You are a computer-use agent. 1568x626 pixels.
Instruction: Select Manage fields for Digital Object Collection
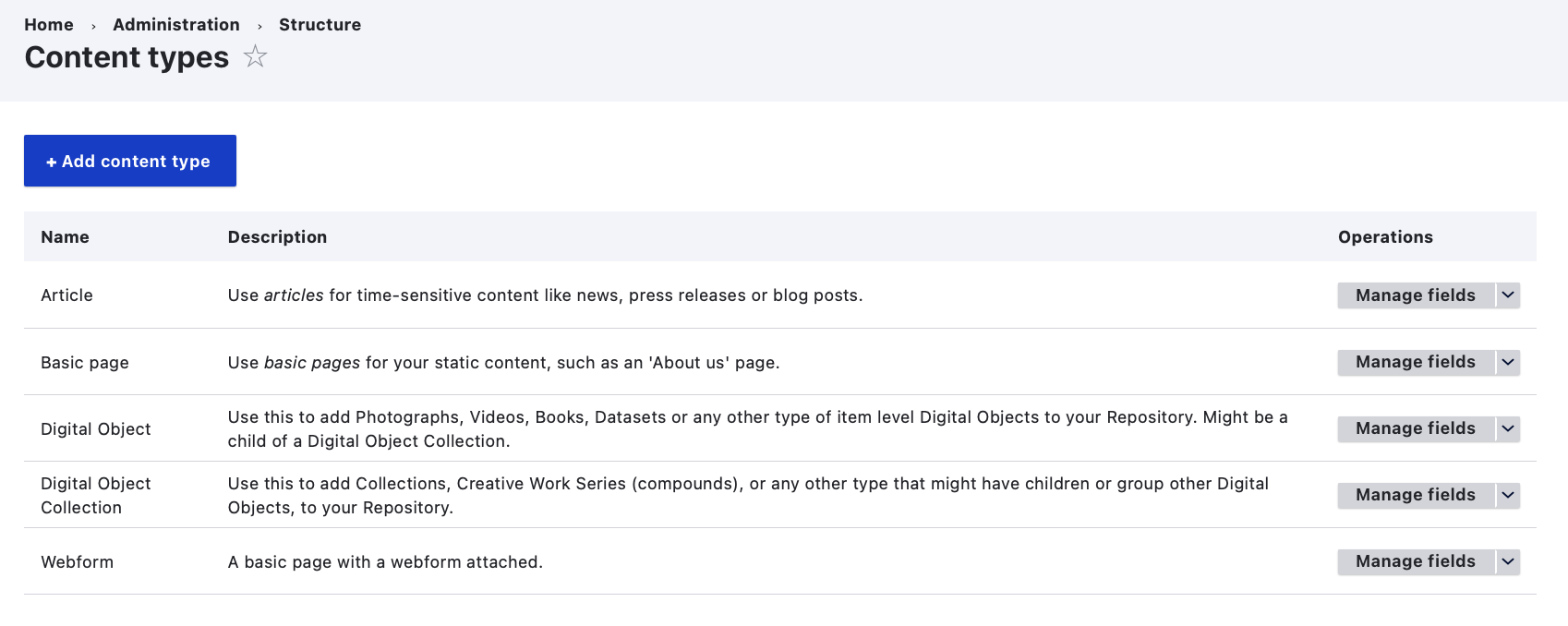point(1415,495)
